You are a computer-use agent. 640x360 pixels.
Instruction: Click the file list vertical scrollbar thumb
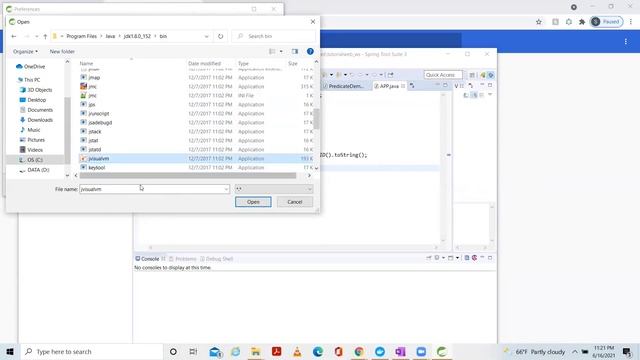pos(316,119)
